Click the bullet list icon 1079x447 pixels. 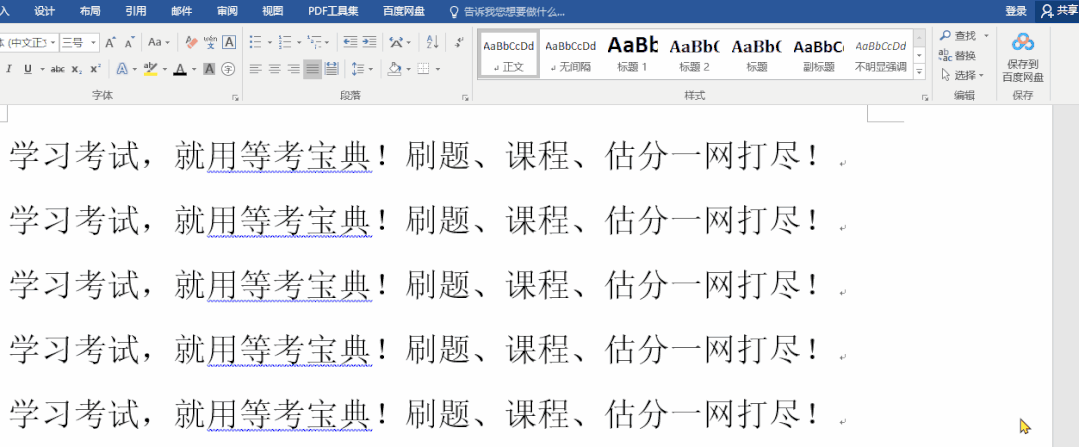point(255,43)
